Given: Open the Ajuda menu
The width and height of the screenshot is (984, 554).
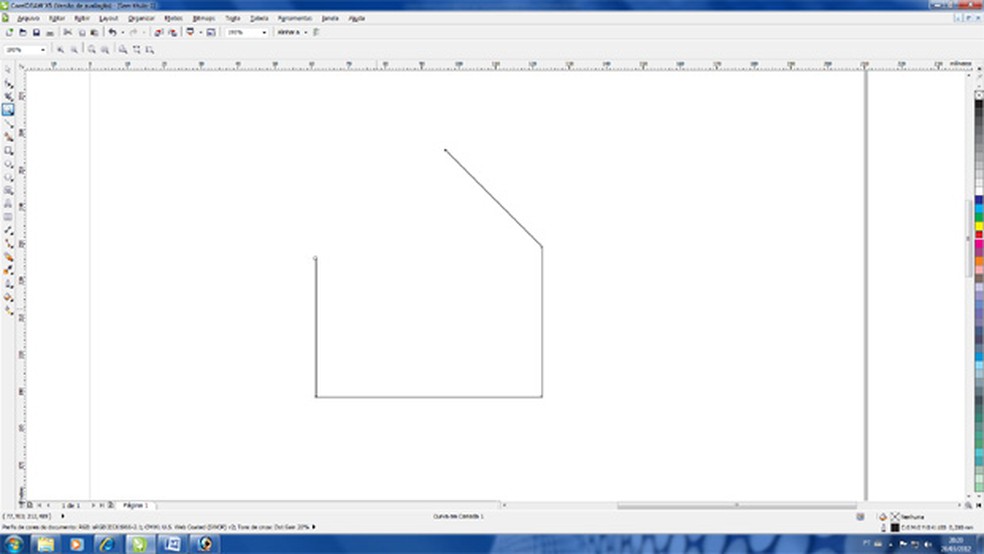Looking at the screenshot, I should 356,18.
